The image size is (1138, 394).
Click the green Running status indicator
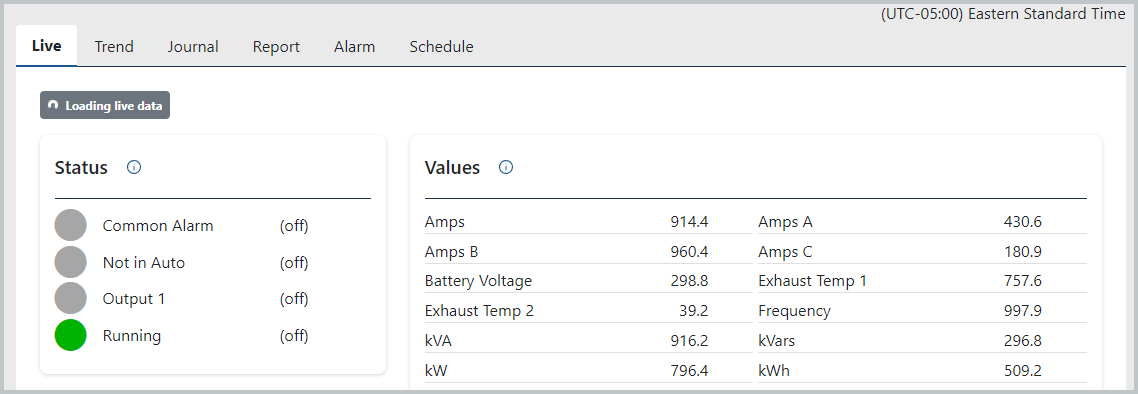(70, 335)
